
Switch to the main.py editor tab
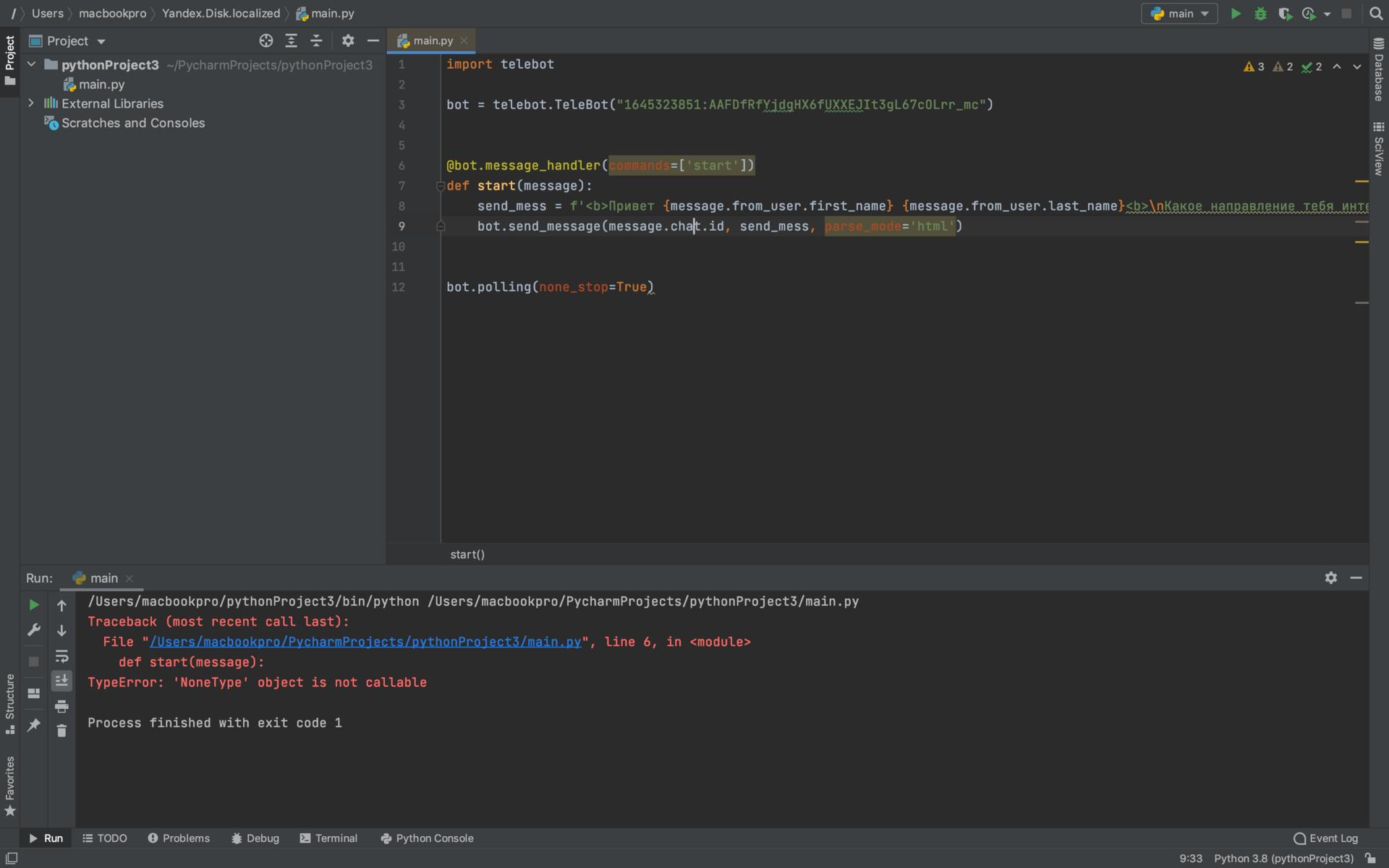point(433,41)
